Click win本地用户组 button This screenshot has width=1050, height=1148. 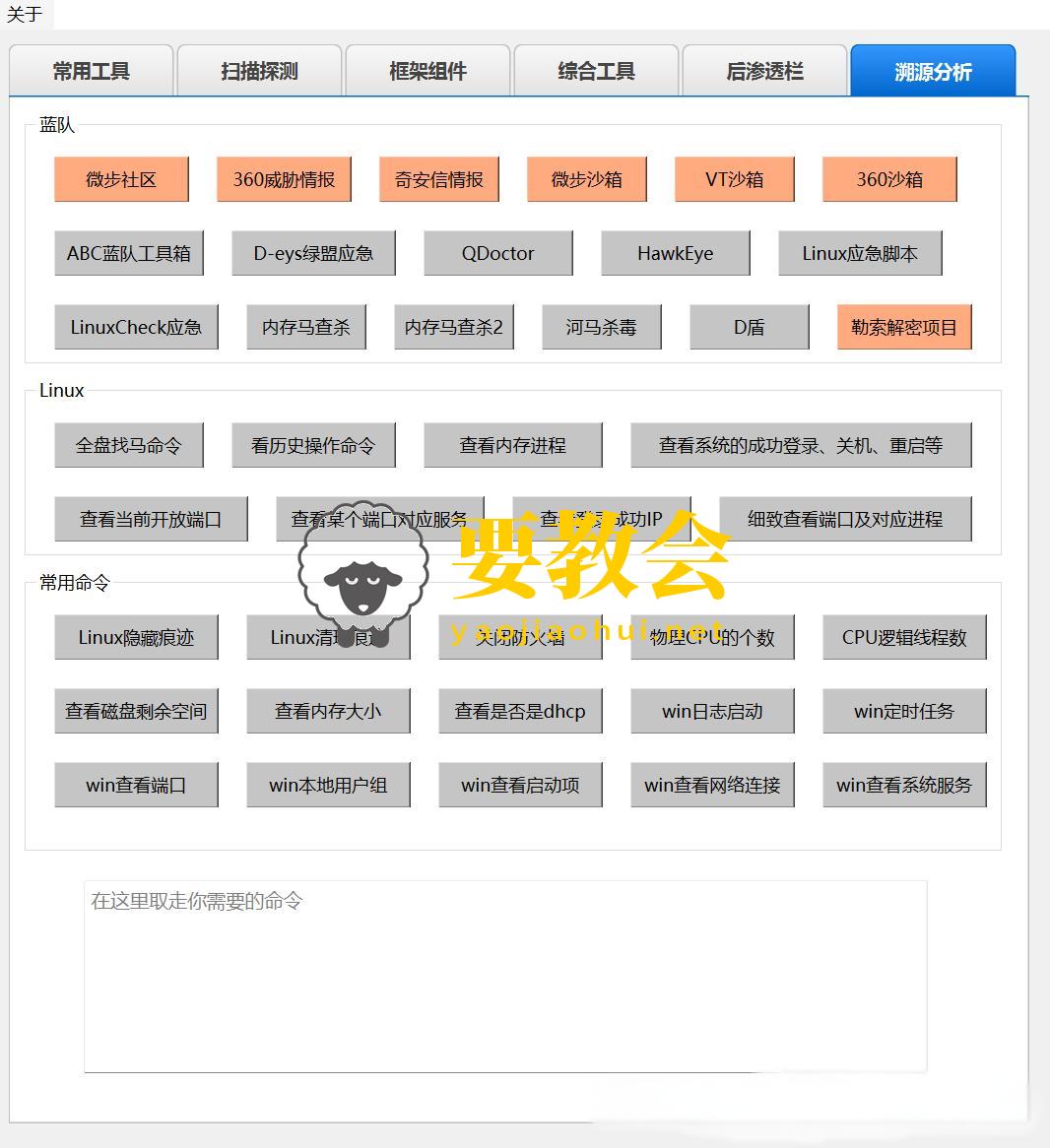coord(328,785)
